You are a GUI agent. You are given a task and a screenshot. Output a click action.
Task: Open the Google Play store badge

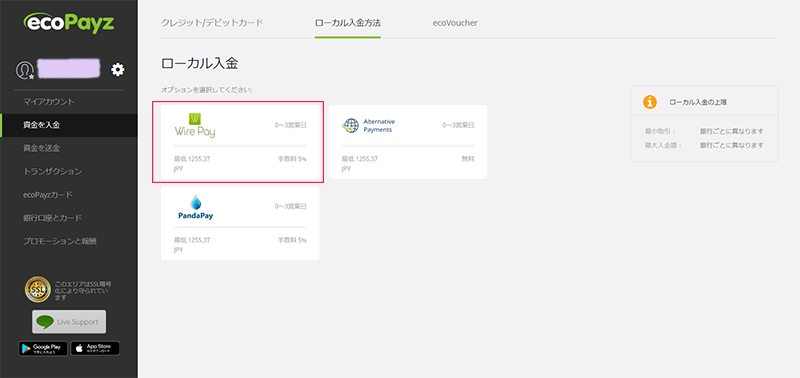(43, 348)
